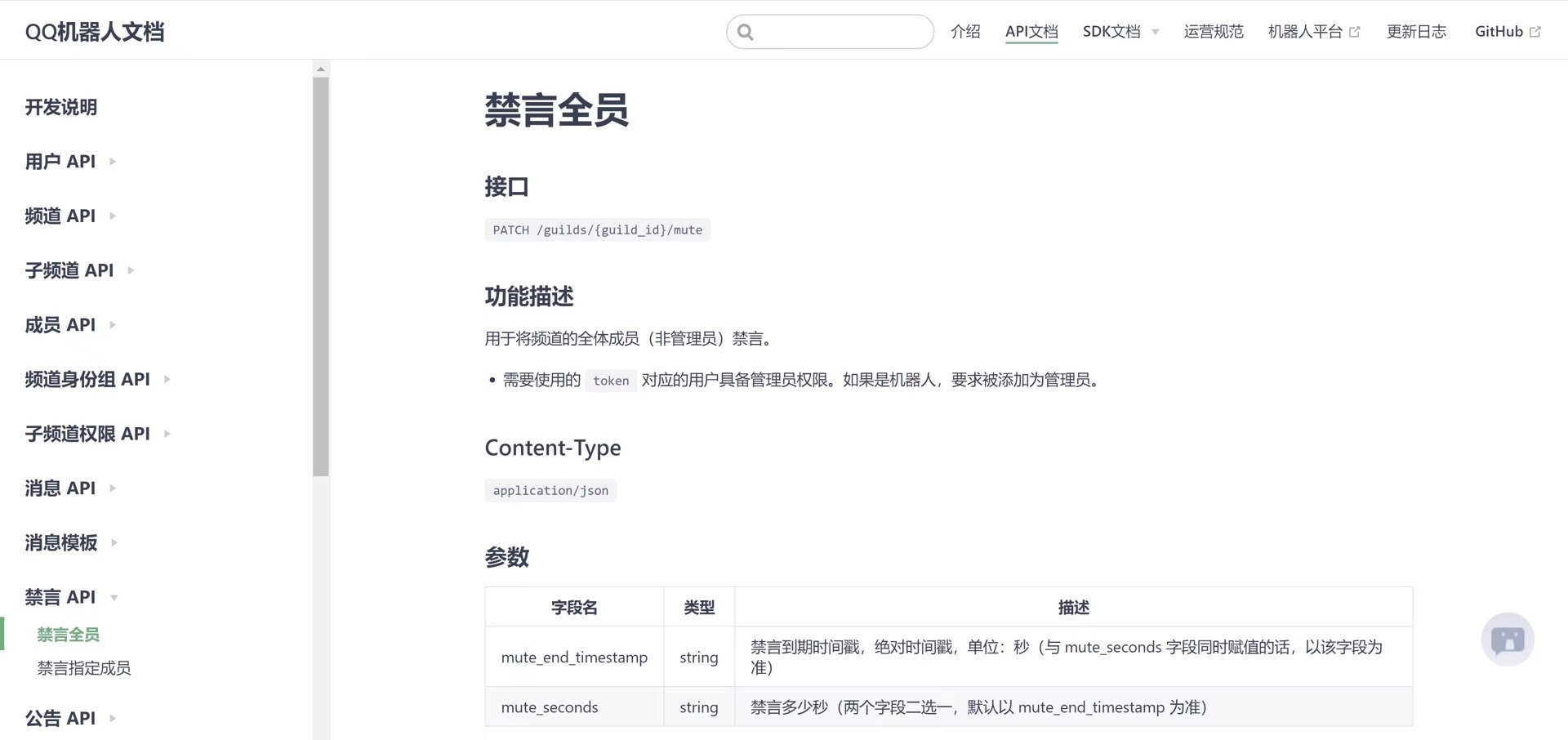Expand the 频道身份组 API section
The height and width of the screenshot is (740, 1568).
point(167,379)
